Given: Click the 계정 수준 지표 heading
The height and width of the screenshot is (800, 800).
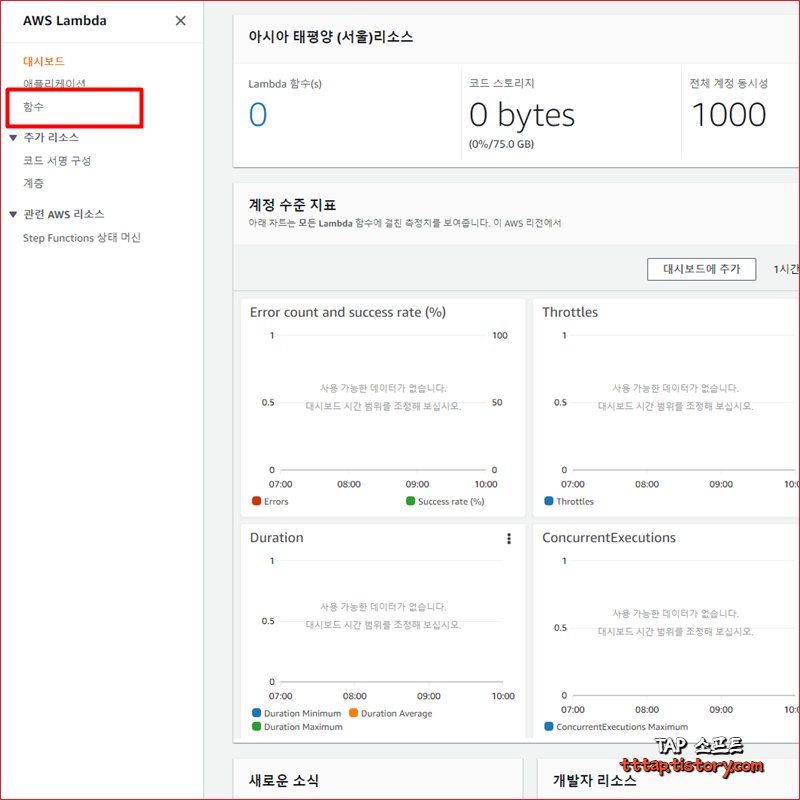Looking at the screenshot, I should 292,205.
